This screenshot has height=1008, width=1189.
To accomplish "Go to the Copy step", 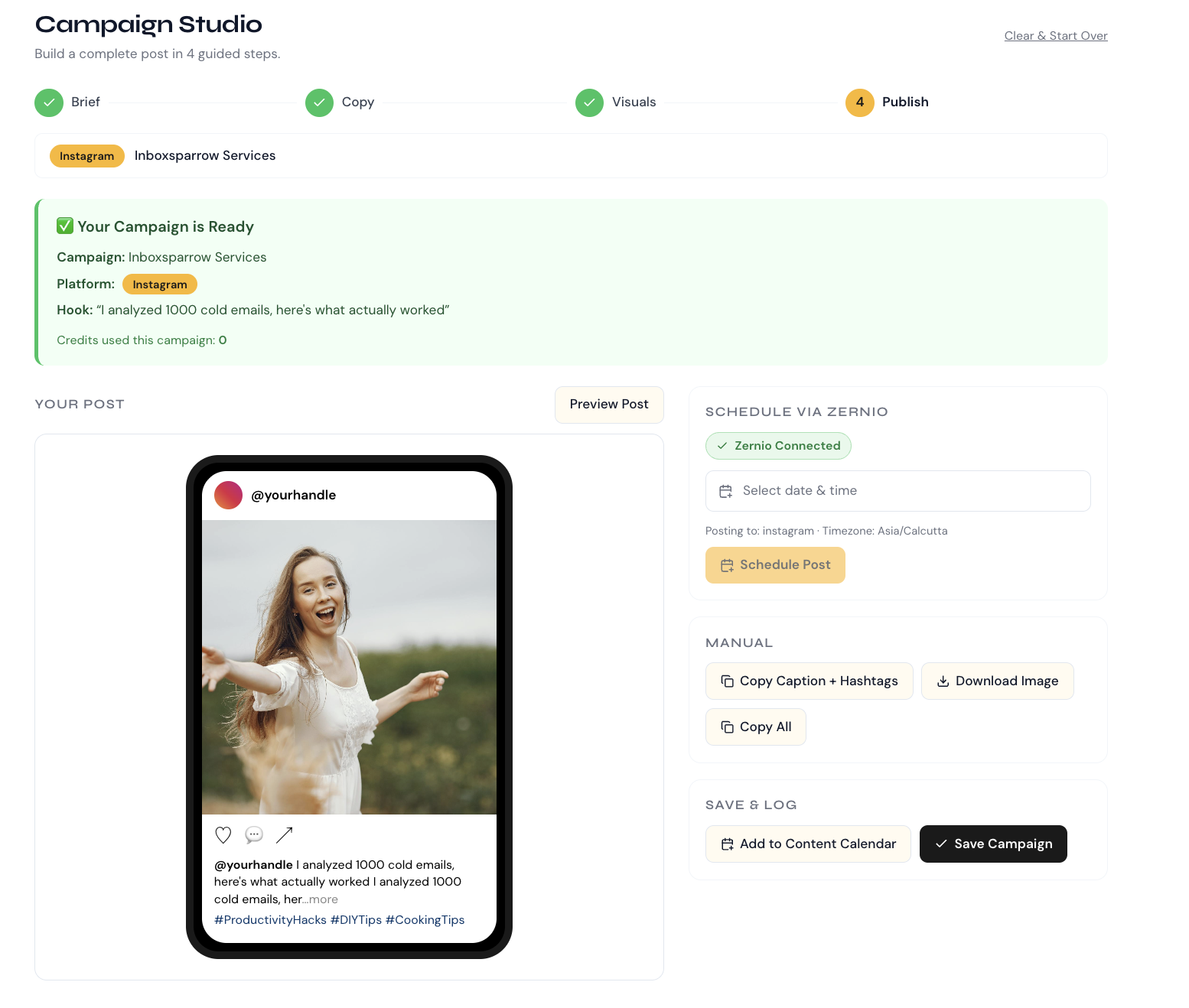I will point(358,102).
